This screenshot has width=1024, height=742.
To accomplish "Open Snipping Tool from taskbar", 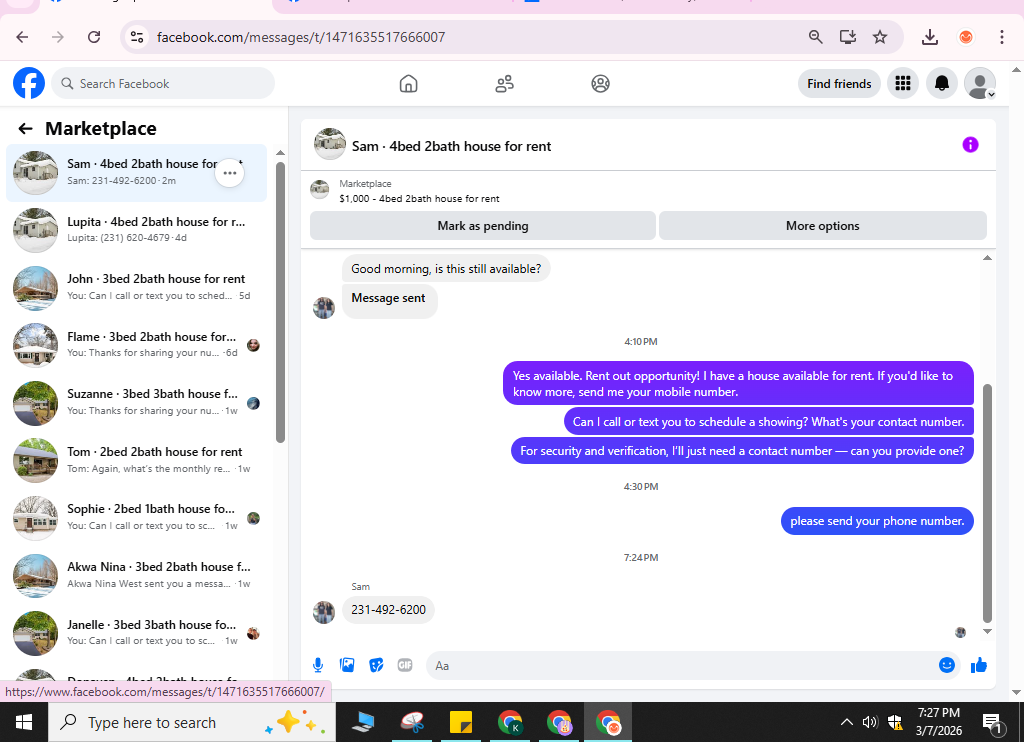I will [413, 722].
